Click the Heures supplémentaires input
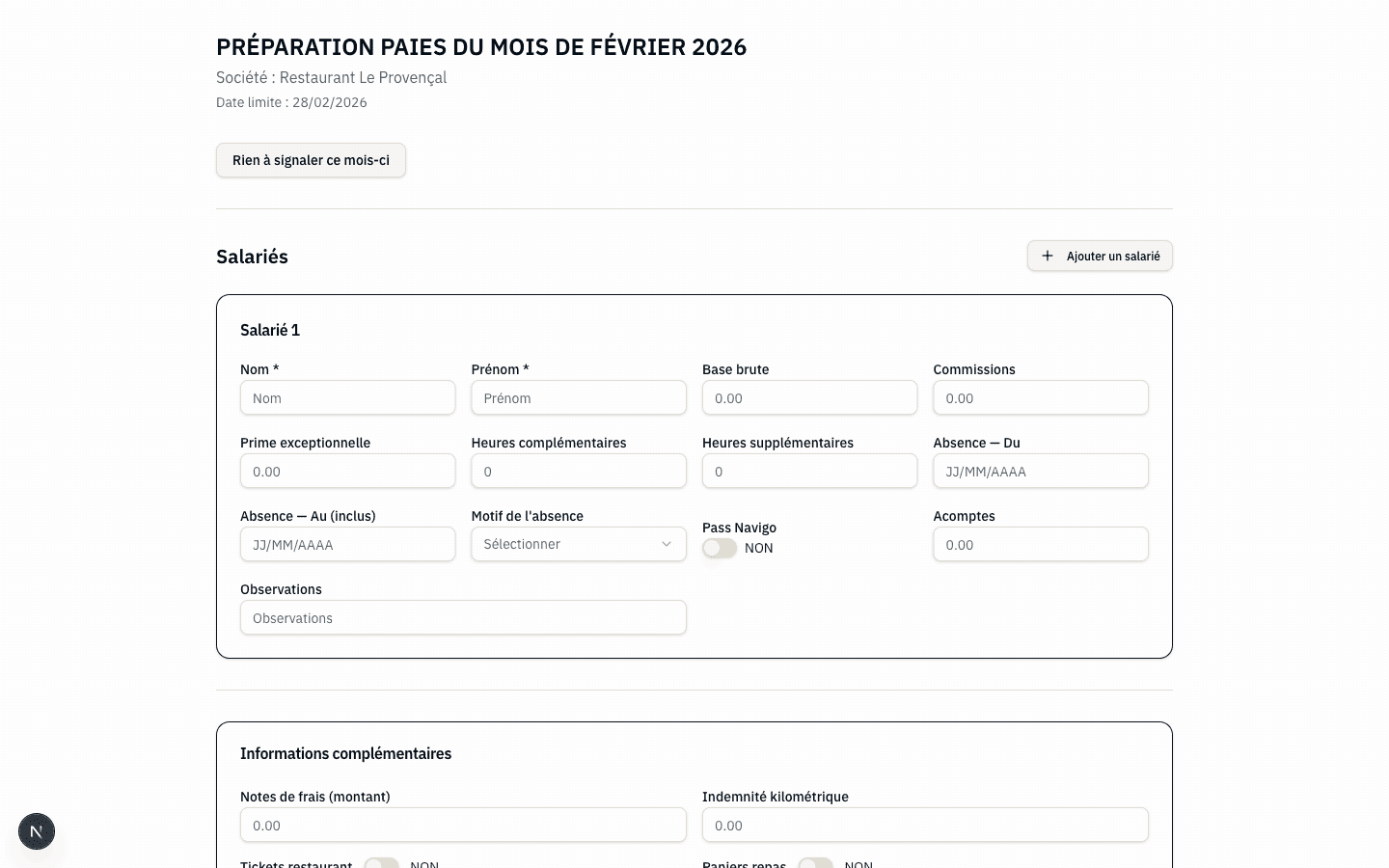This screenshot has width=1389, height=868. point(809,471)
